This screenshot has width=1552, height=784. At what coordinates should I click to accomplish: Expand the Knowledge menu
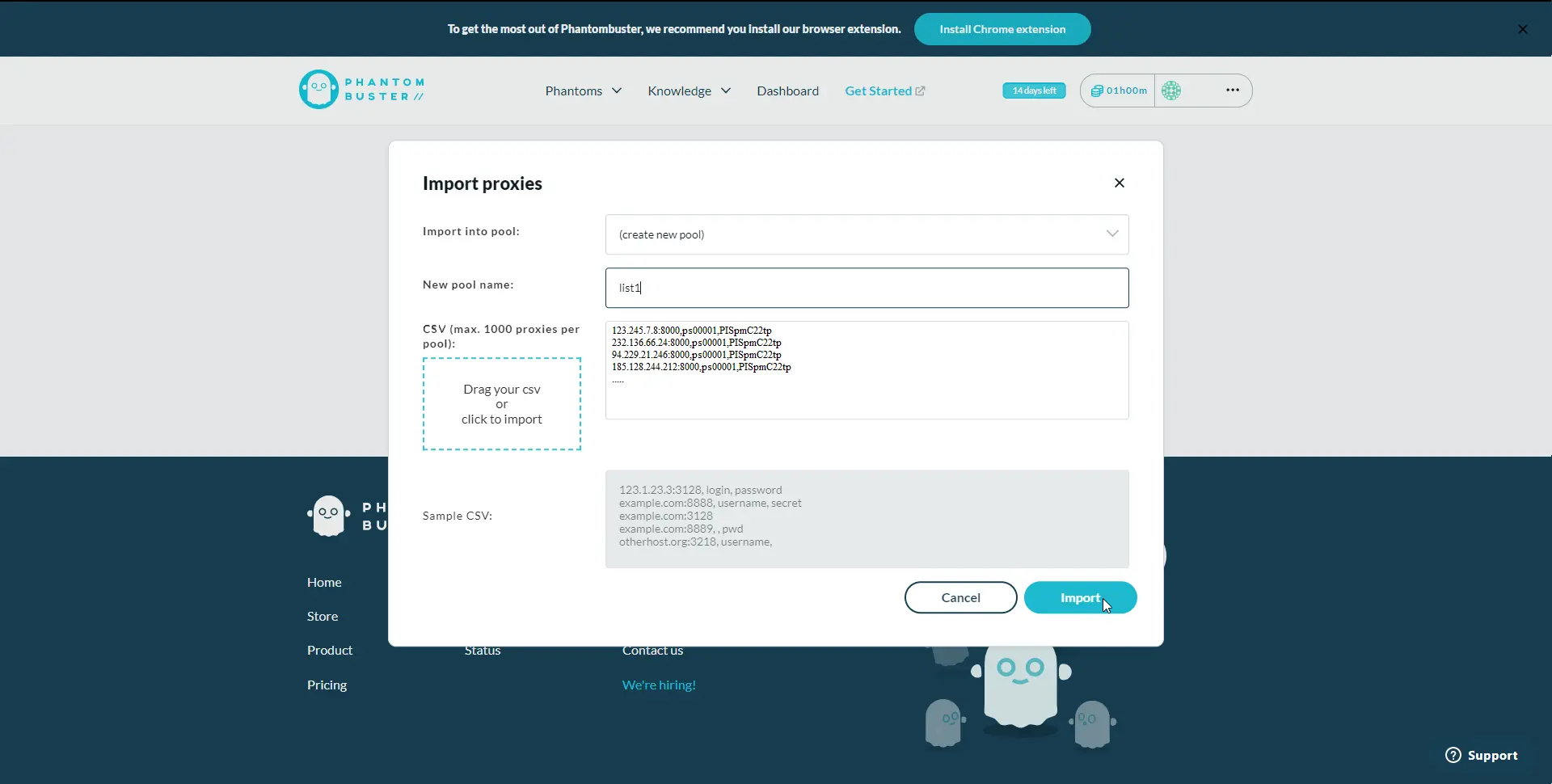[689, 91]
